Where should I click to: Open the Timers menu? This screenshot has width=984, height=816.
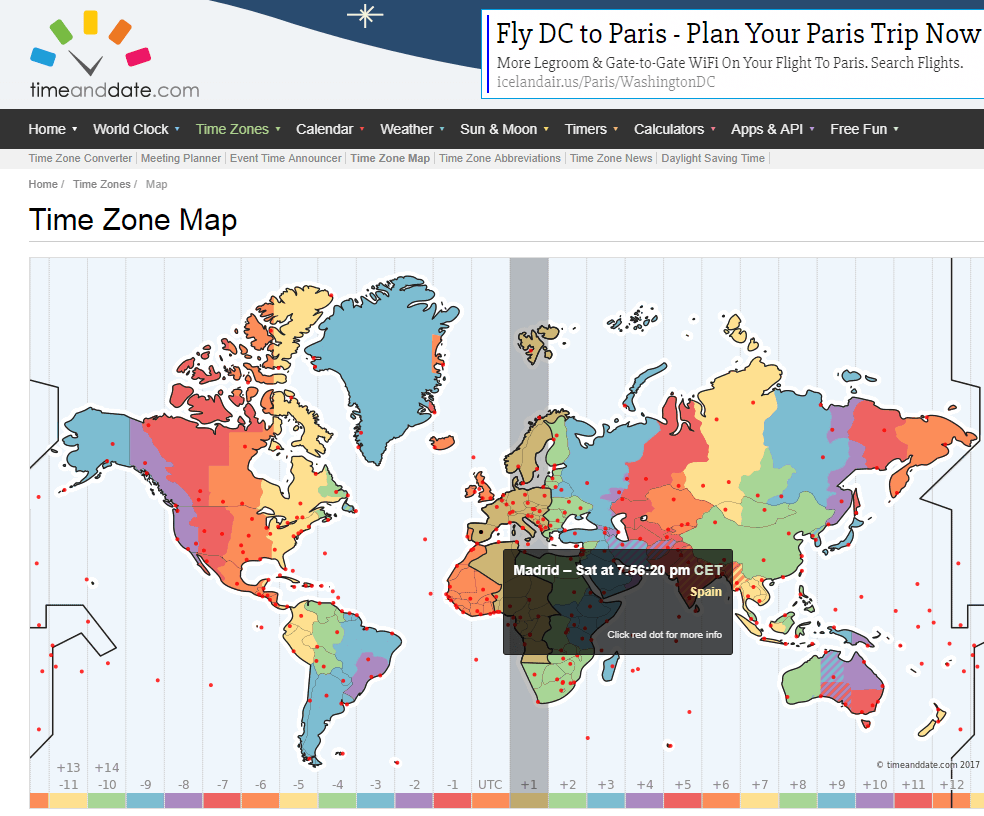click(586, 129)
